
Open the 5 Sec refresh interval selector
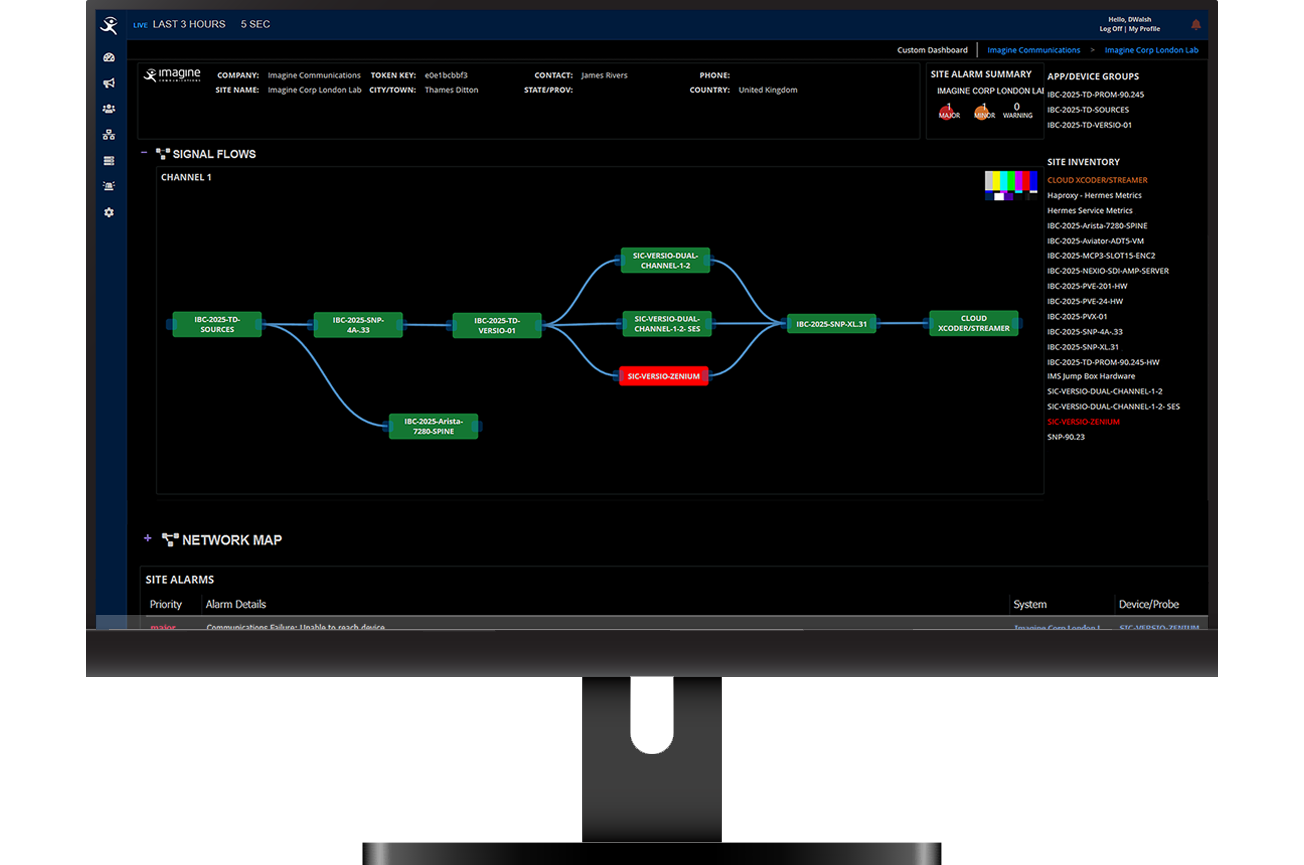[255, 24]
